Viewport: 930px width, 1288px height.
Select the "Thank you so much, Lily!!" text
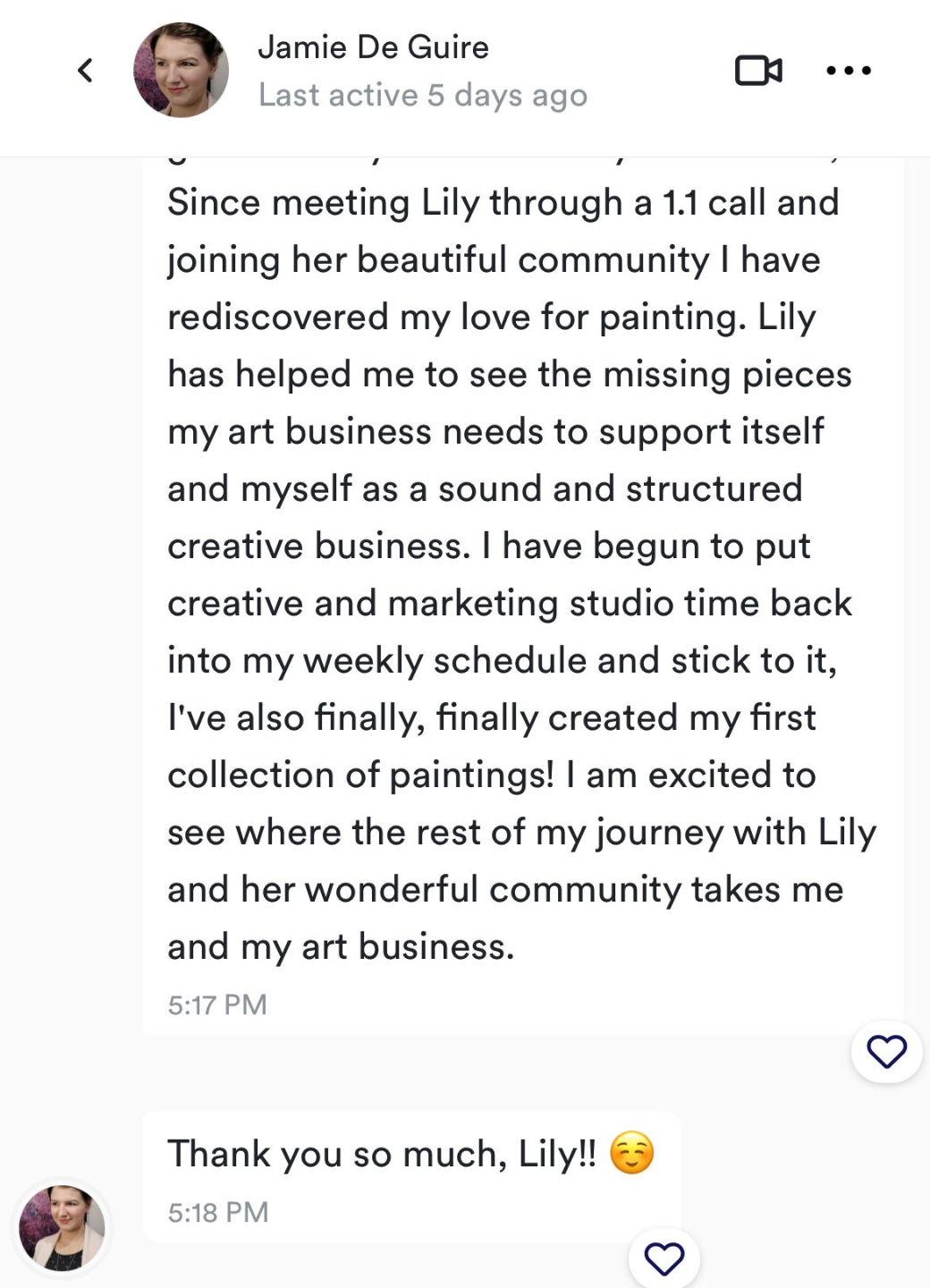[382, 1154]
